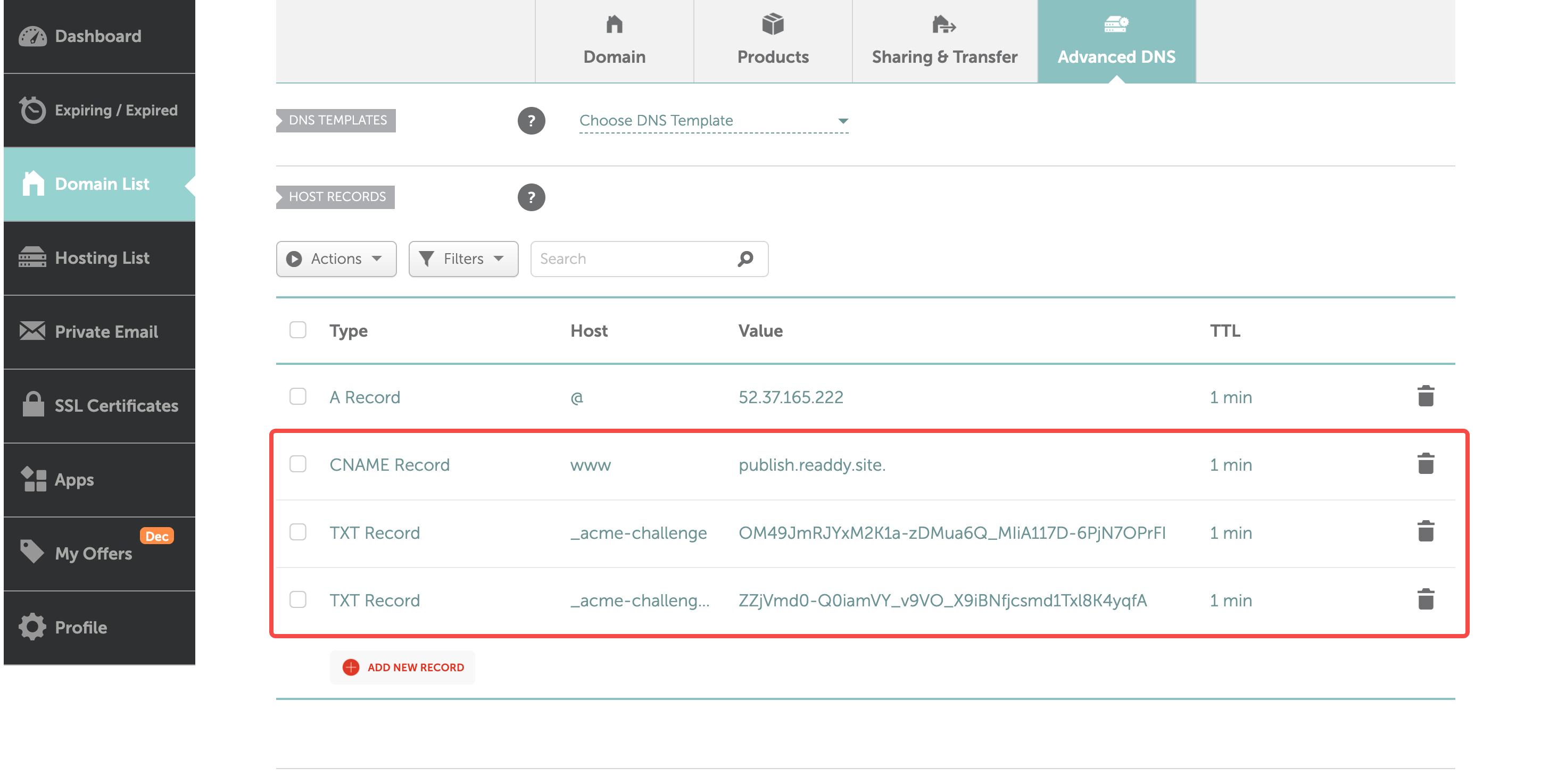Screen dimensions: 1541x784
Task: Open the Actions dropdown
Action: pos(336,259)
